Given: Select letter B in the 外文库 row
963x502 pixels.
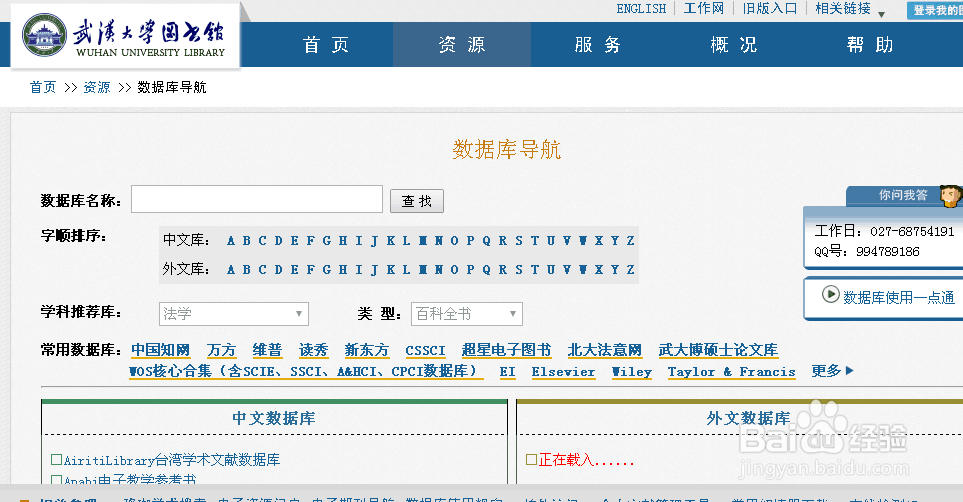Looking at the screenshot, I should click(x=246, y=269).
